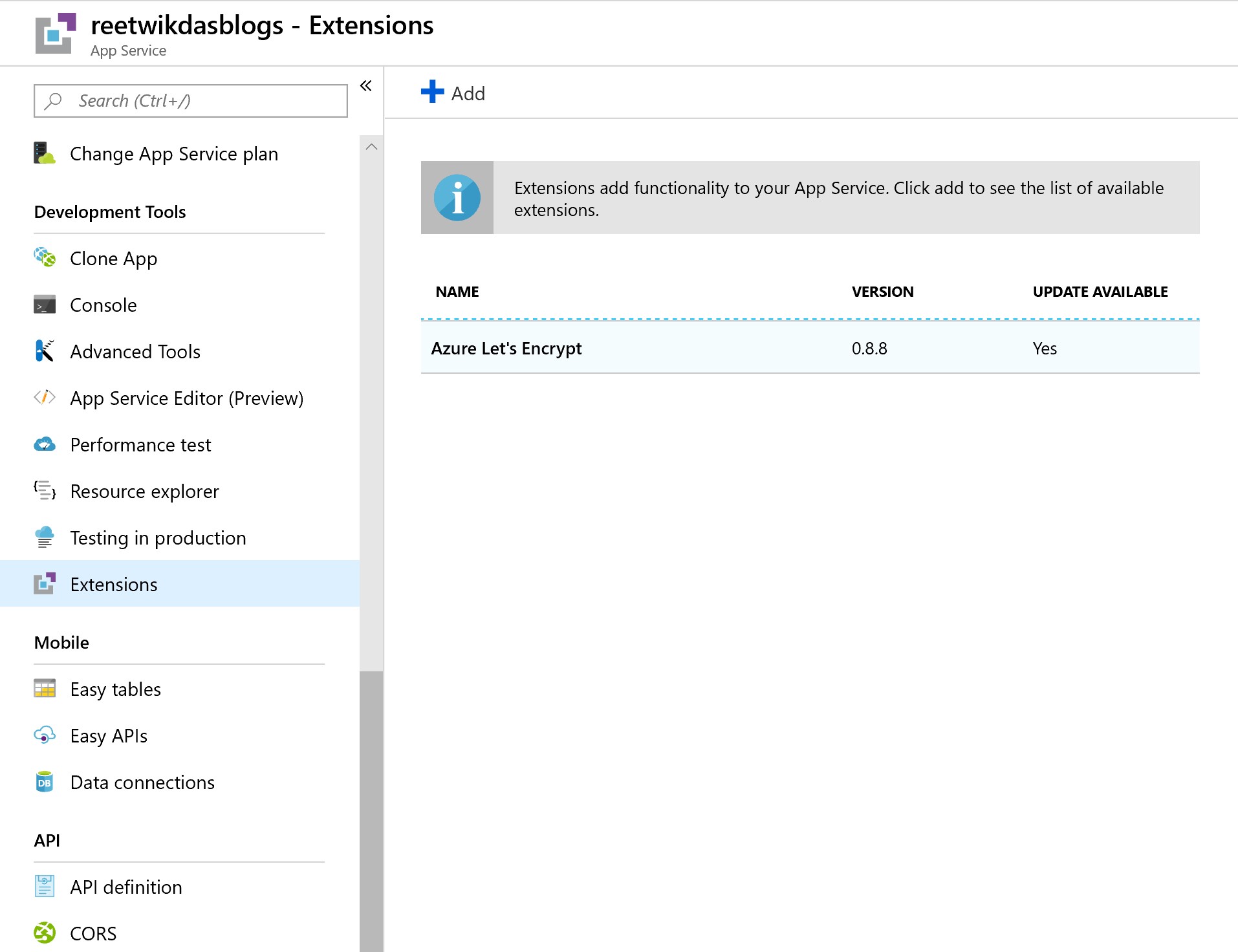Open App Service Editor (Preview)
1238x952 pixels.
point(180,398)
